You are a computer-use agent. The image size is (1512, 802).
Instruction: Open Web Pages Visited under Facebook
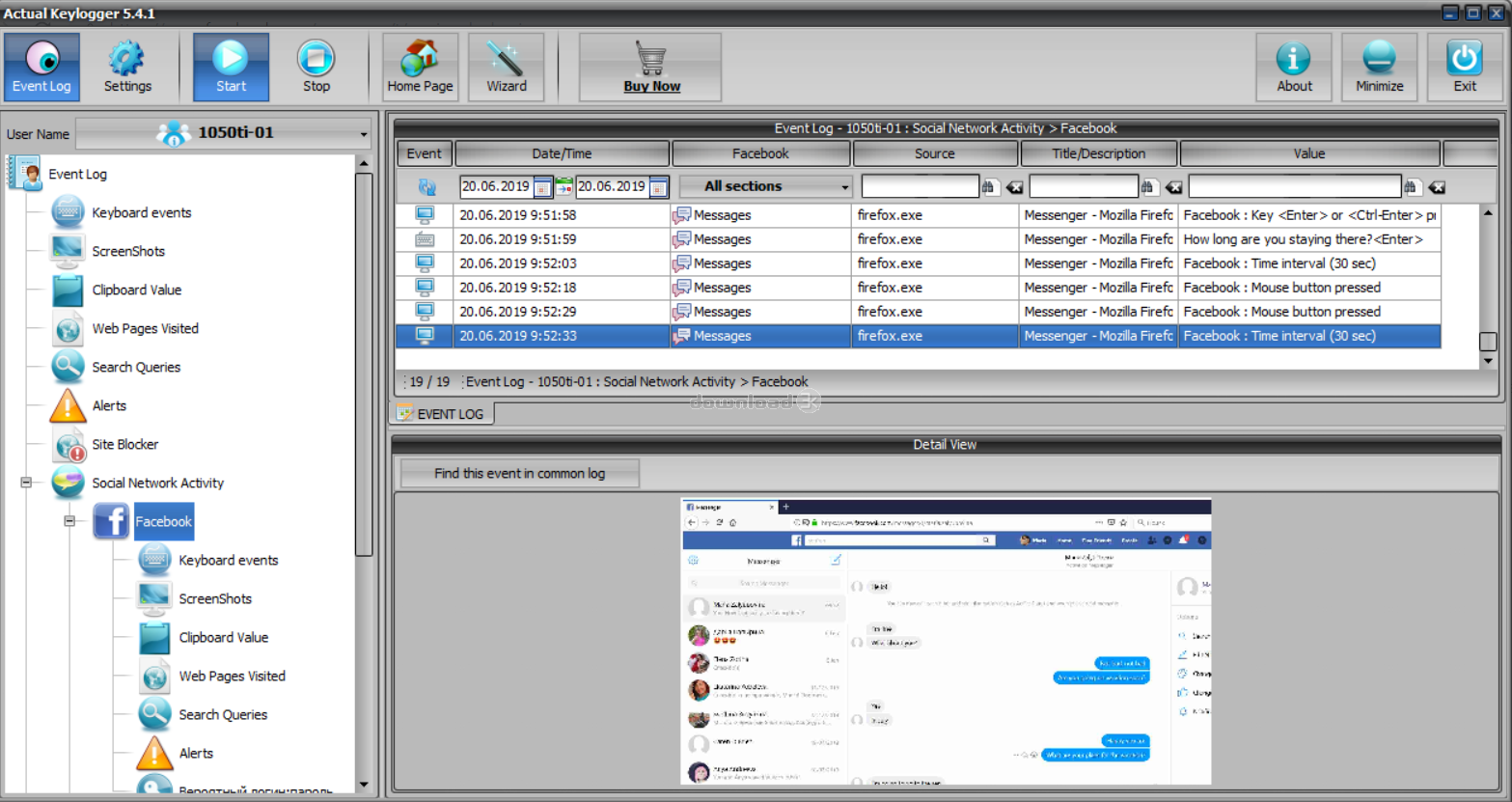click(x=232, y=676)
